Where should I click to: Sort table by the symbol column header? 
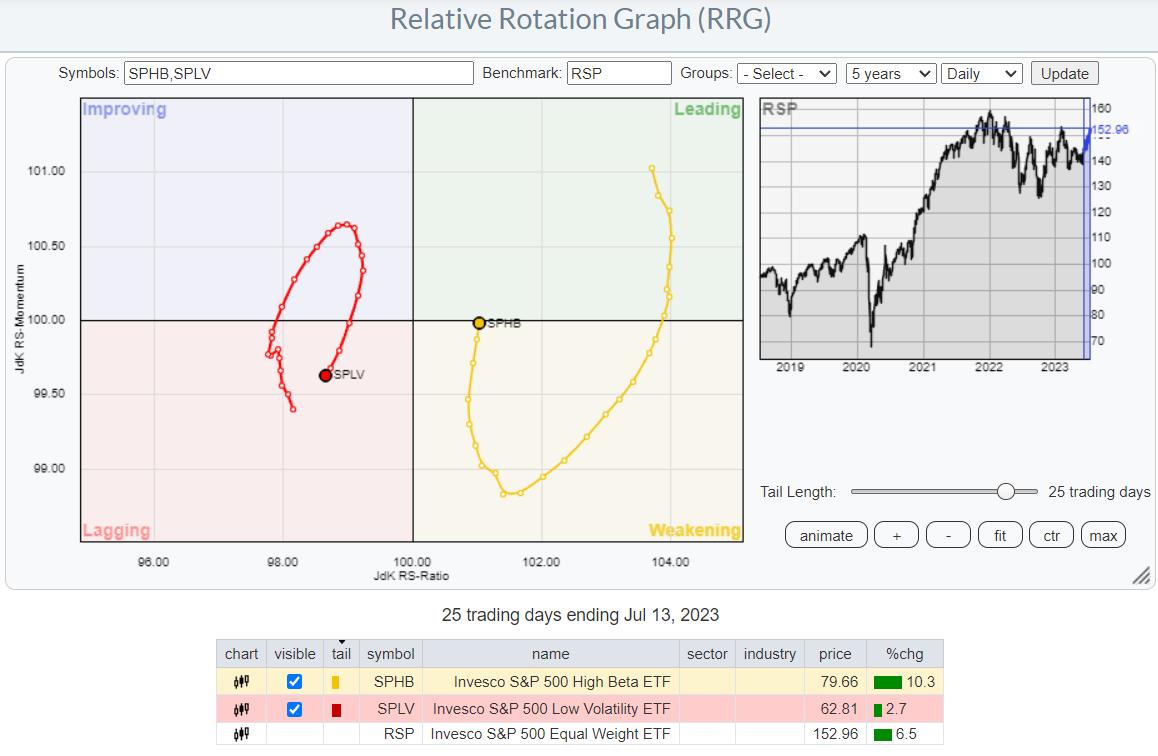pos(390,654)
